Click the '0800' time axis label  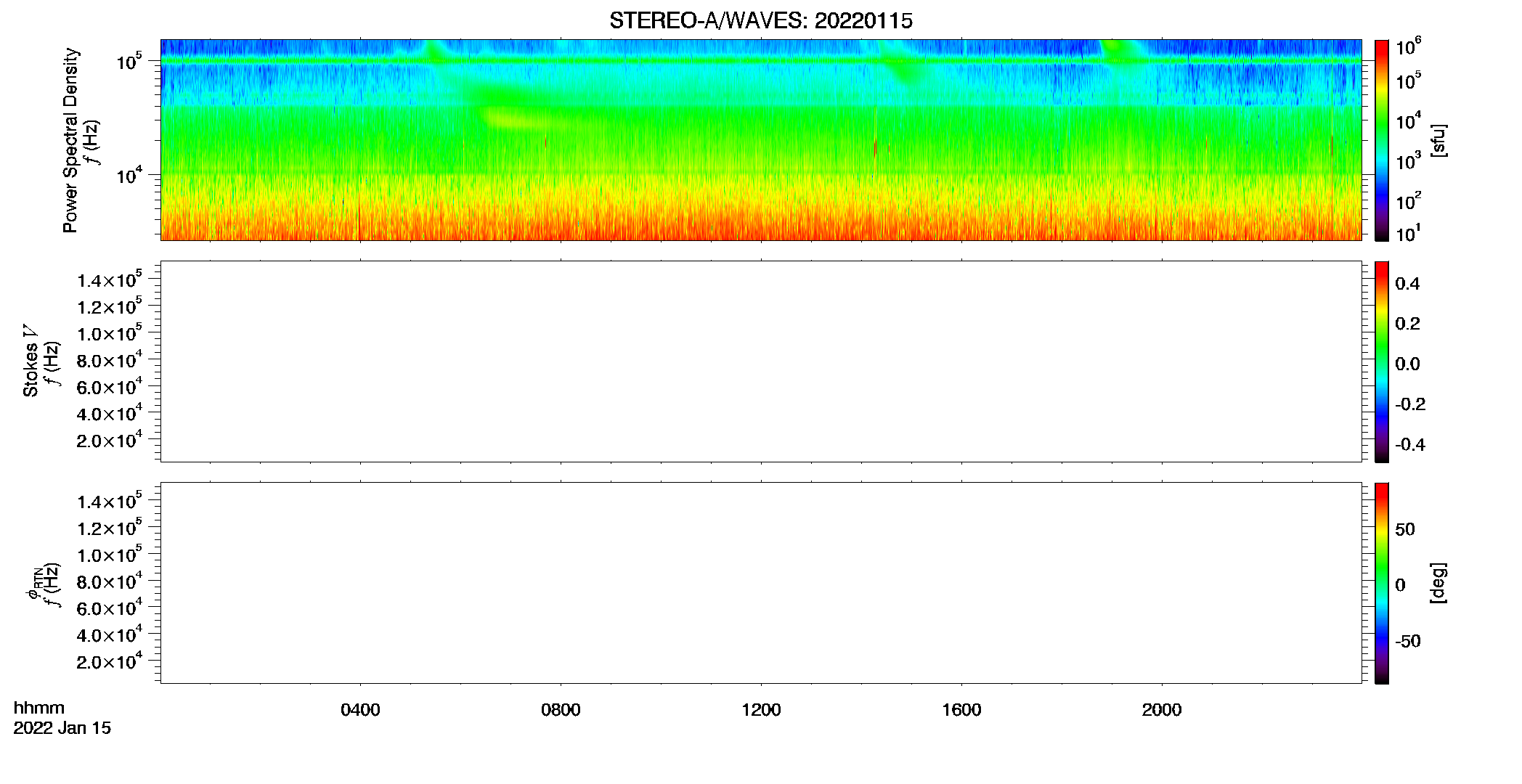(561, 710)
